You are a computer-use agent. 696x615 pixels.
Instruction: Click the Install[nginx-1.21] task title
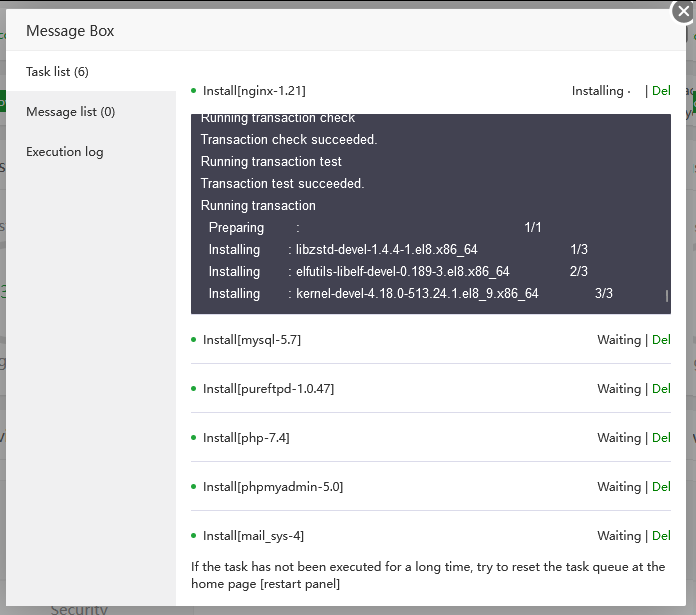click(x=254, y=91)
